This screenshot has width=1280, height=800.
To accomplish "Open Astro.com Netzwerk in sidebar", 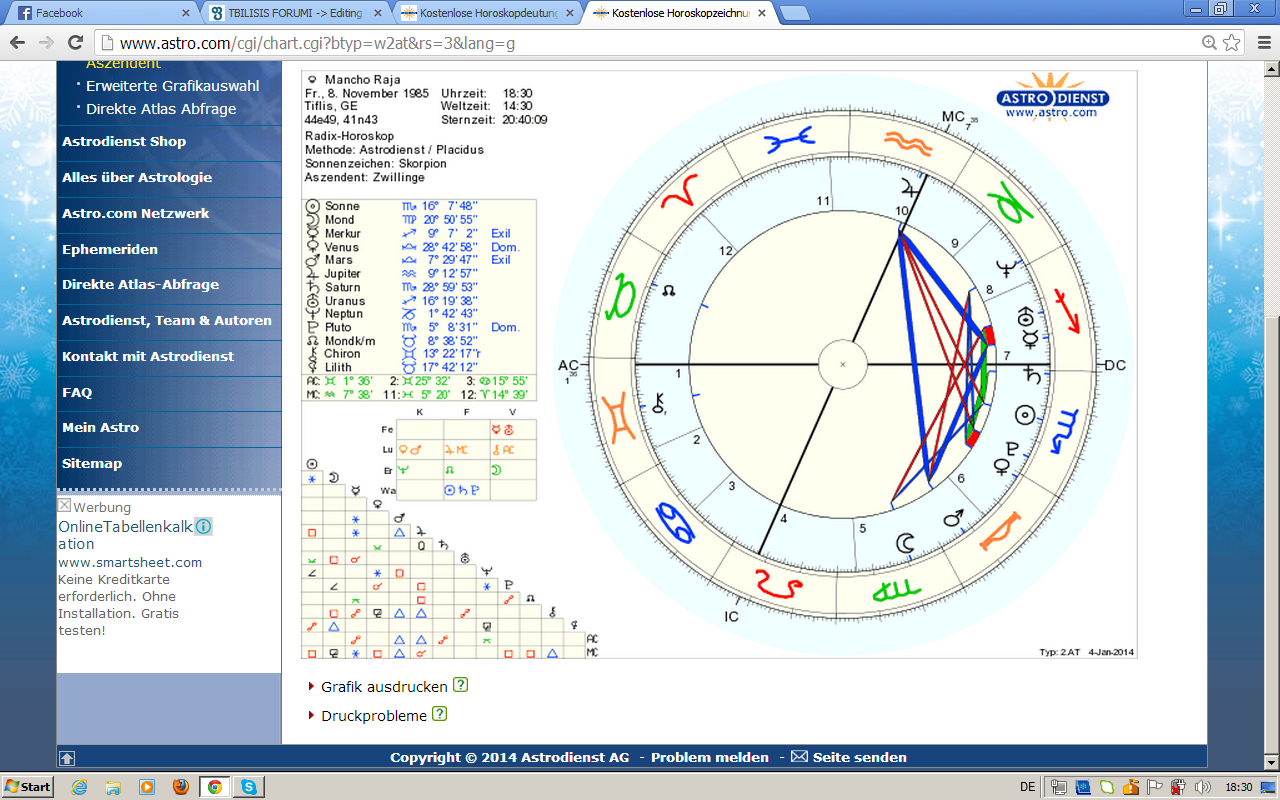I will 136,213.
